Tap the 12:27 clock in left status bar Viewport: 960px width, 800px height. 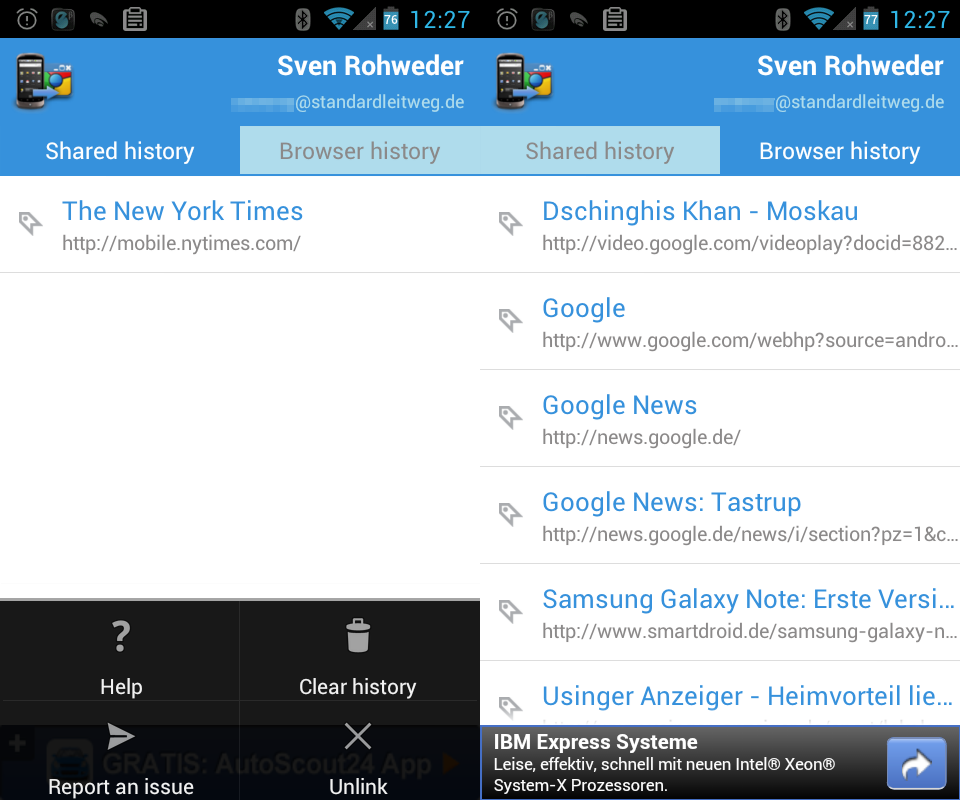point(440,20)
